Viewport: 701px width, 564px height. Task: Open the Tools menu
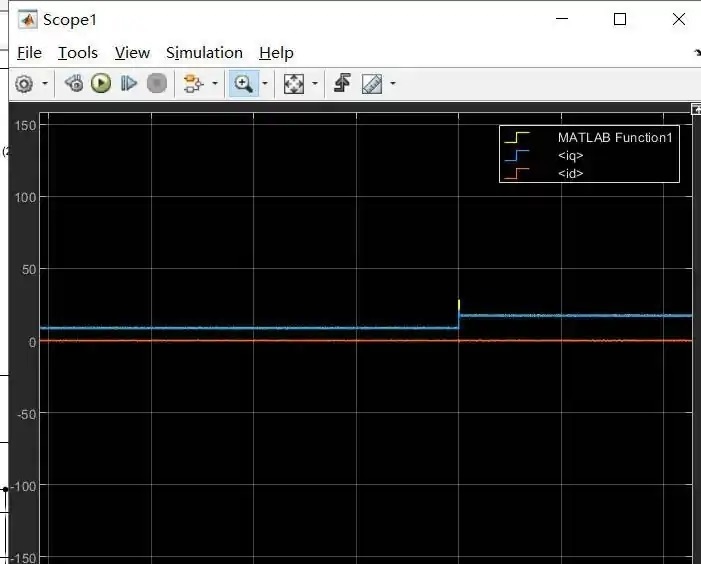click(78, 53)
